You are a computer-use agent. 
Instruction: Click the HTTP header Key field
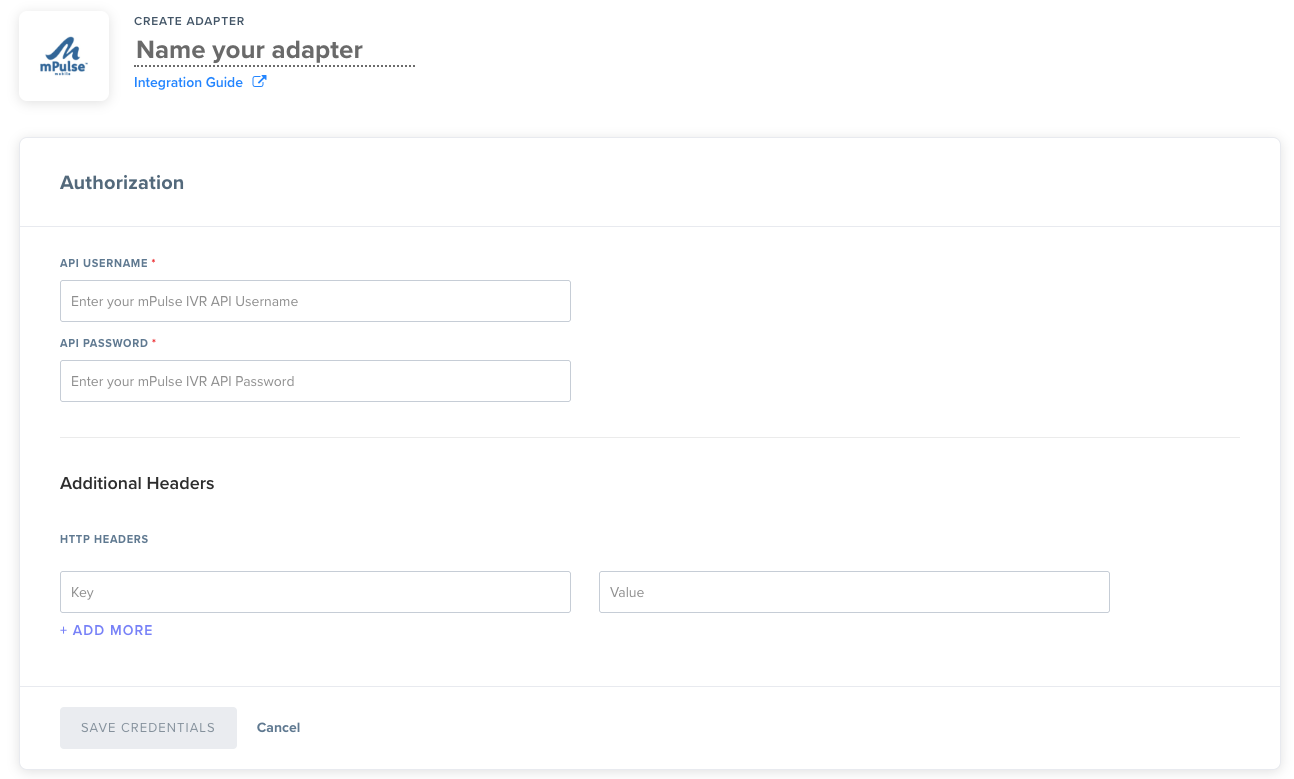[x=315, y=592]
